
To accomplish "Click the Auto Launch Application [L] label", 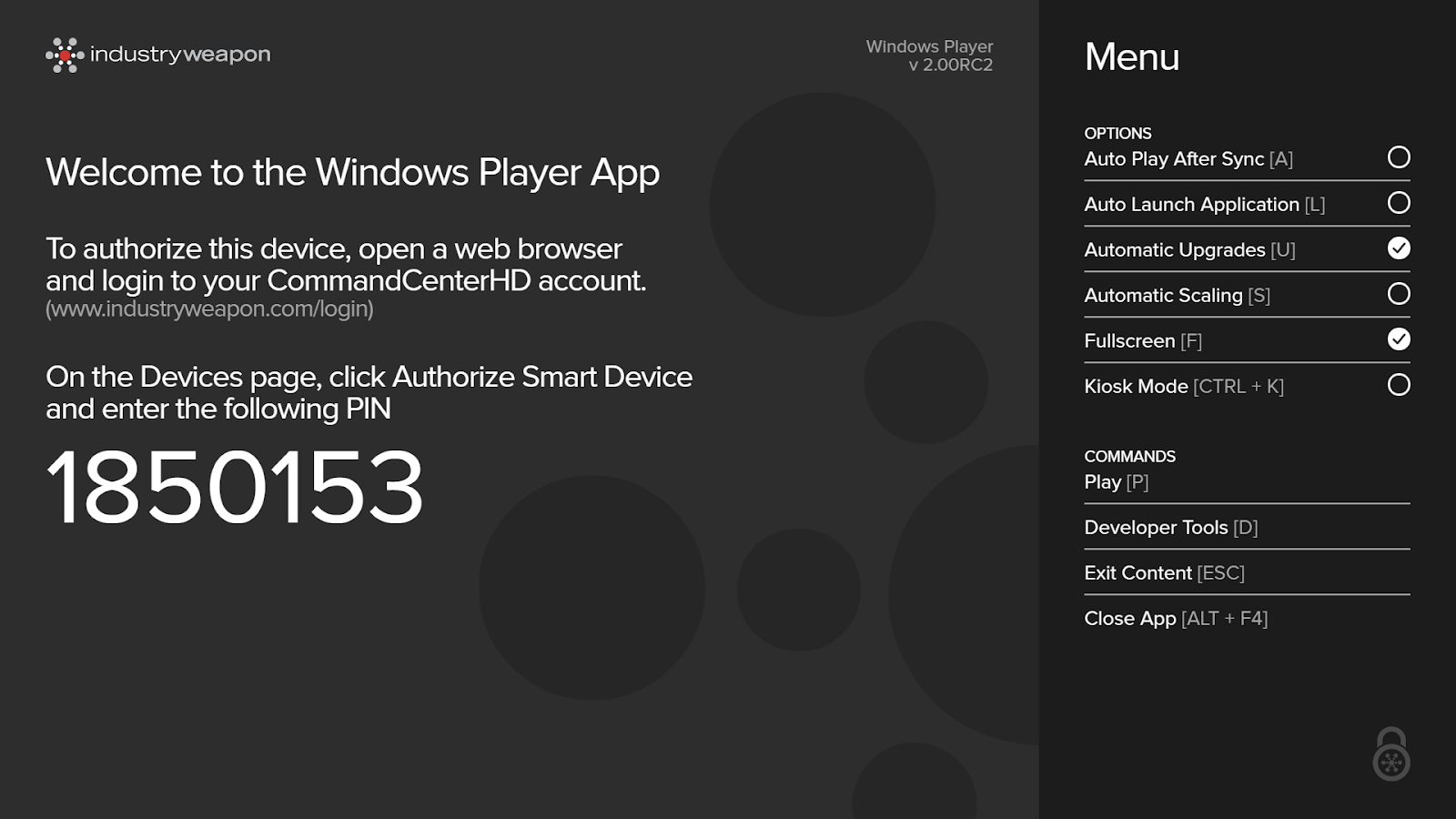I will point(1205,205).
